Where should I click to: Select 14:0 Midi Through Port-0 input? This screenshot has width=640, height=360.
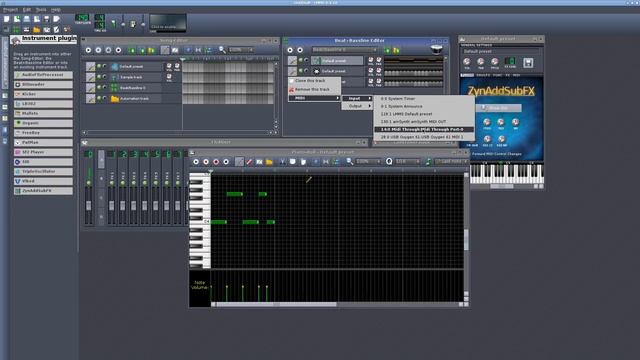coord(424,129)
